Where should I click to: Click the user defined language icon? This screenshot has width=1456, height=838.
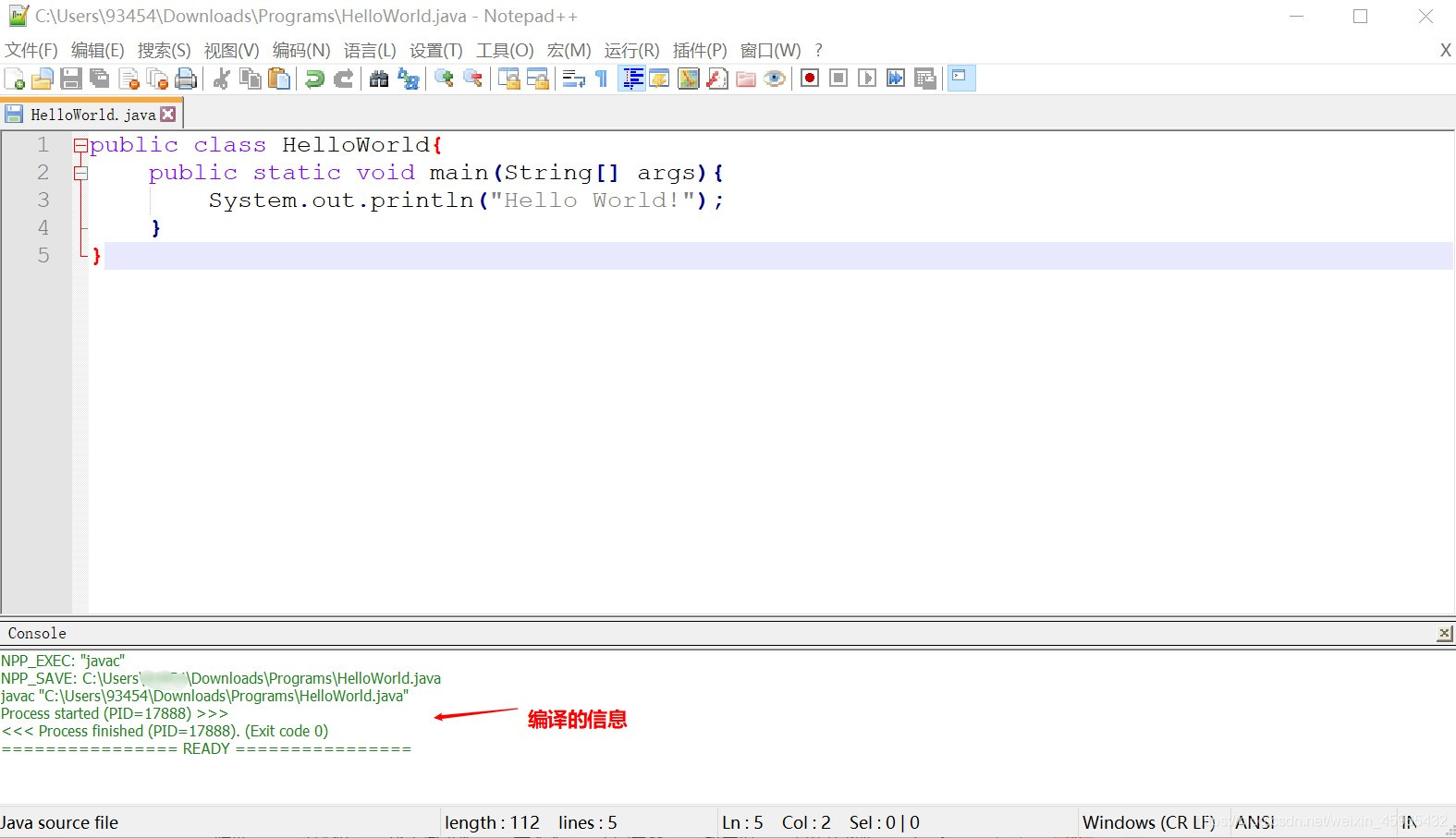(660, 79)
